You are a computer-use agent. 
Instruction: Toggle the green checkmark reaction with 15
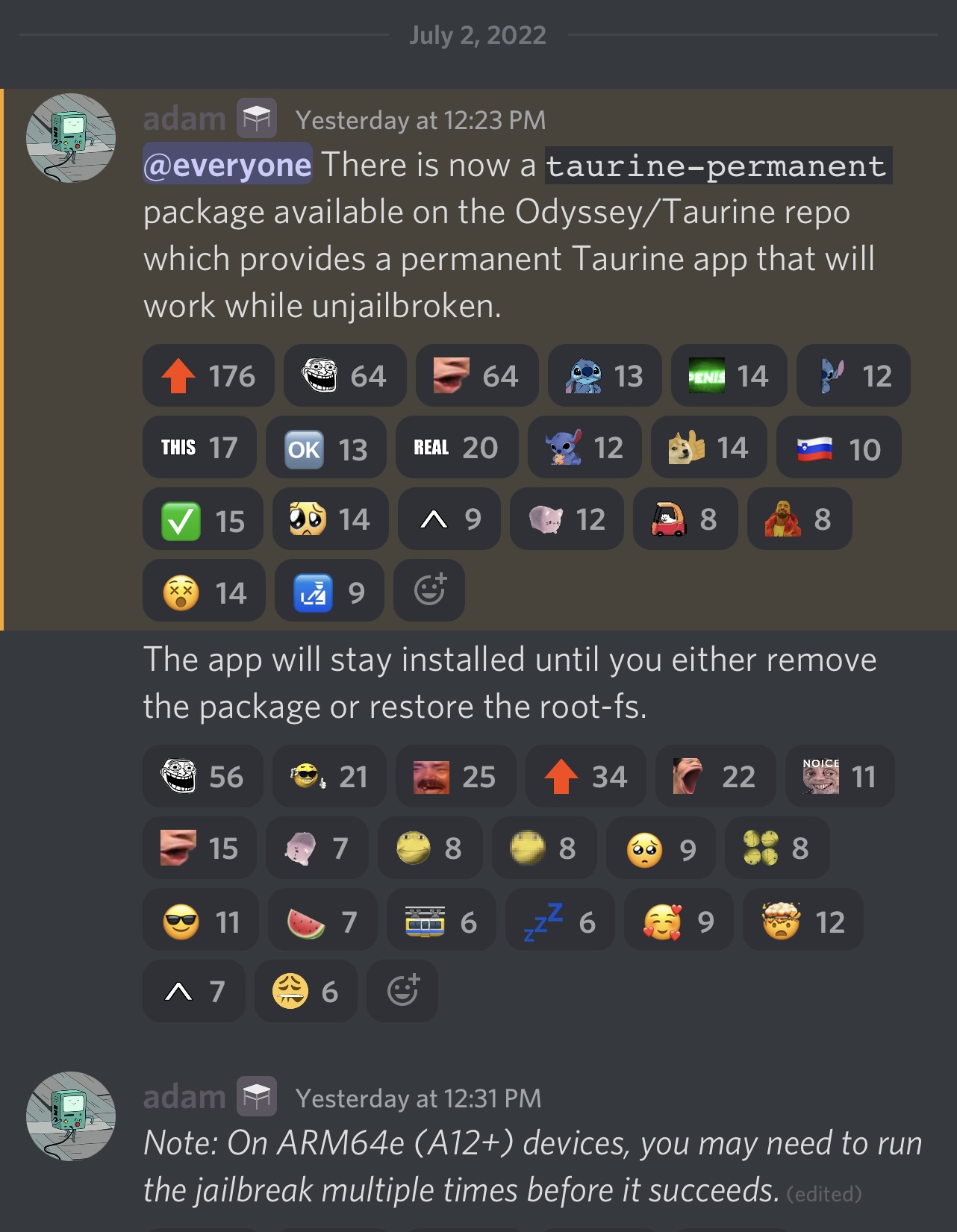[203, 520]
